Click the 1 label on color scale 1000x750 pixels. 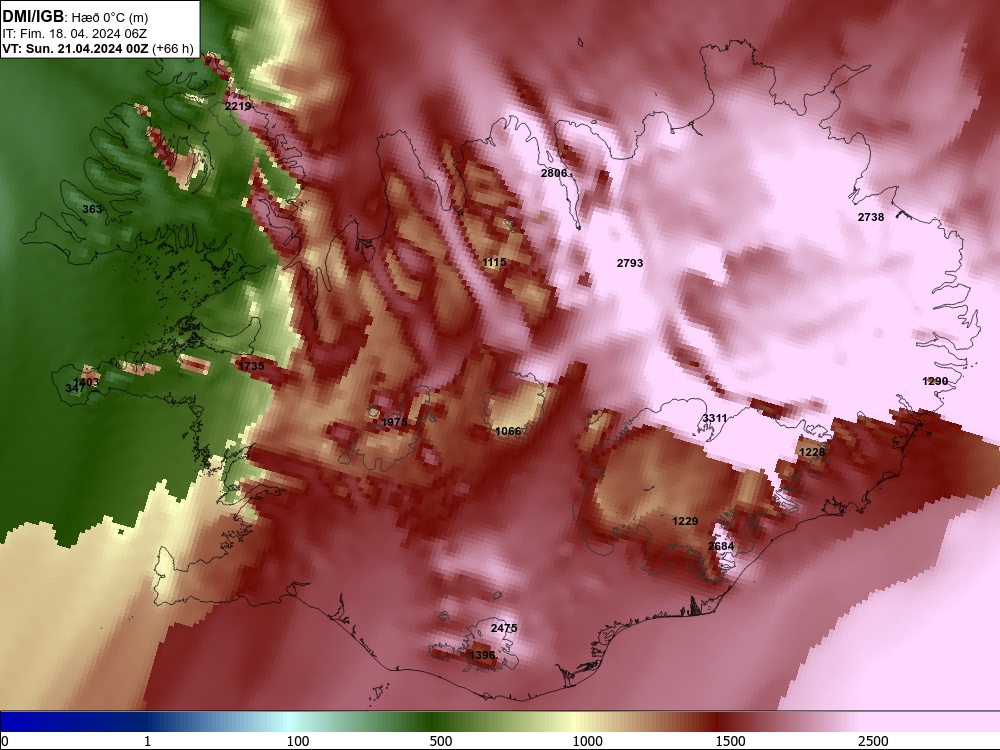[x=147, y=741]
